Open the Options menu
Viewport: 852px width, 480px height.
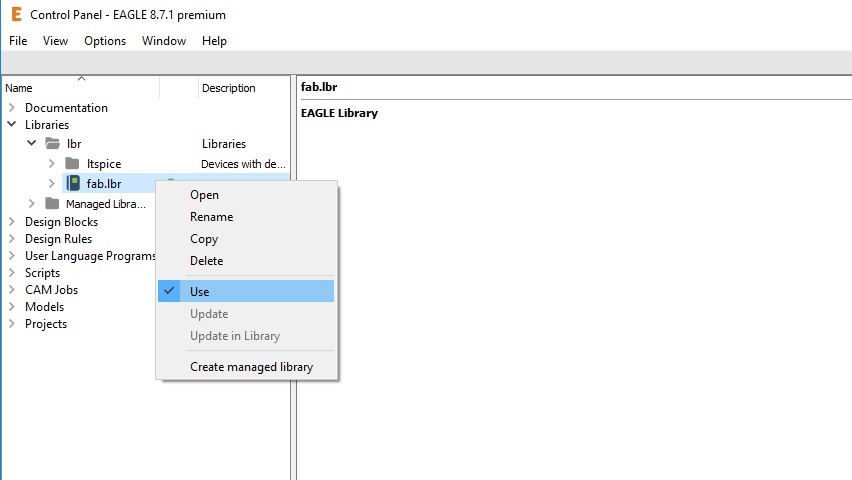tap(105, 41)
